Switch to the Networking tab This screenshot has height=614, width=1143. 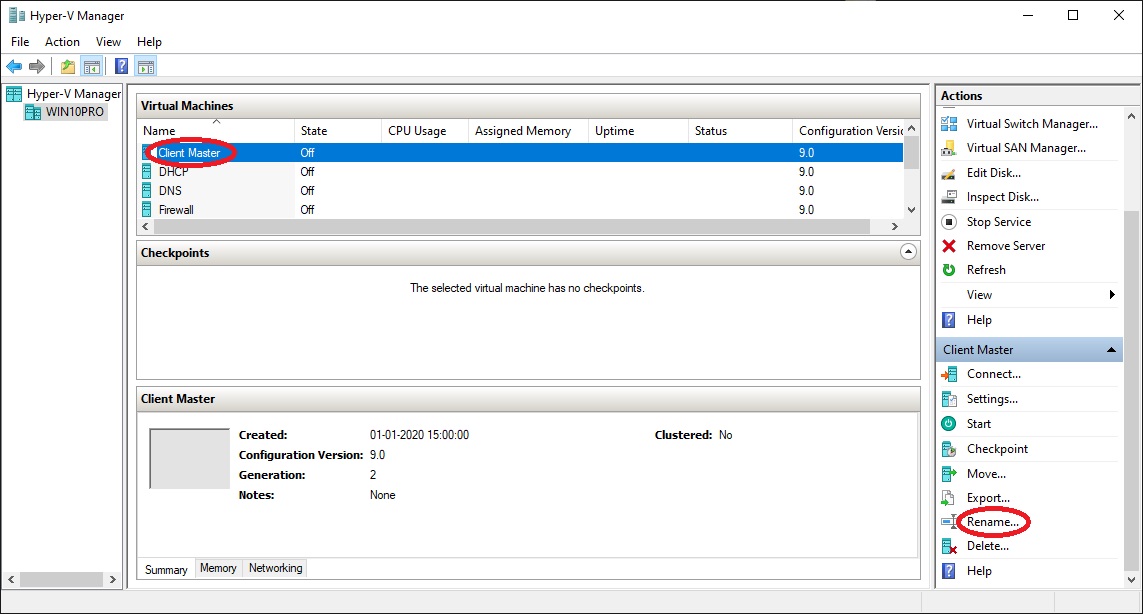click(x=275, y=568)
